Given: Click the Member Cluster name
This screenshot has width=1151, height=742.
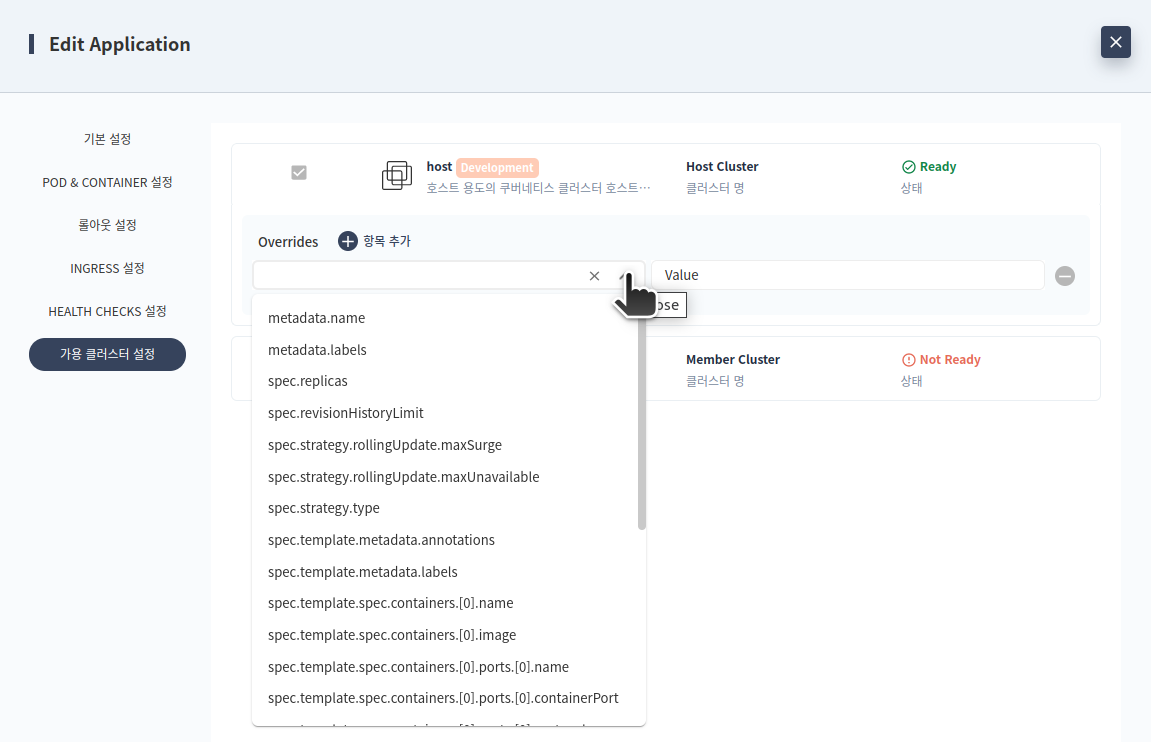Looking at the screenshot, I should (733, 360).
